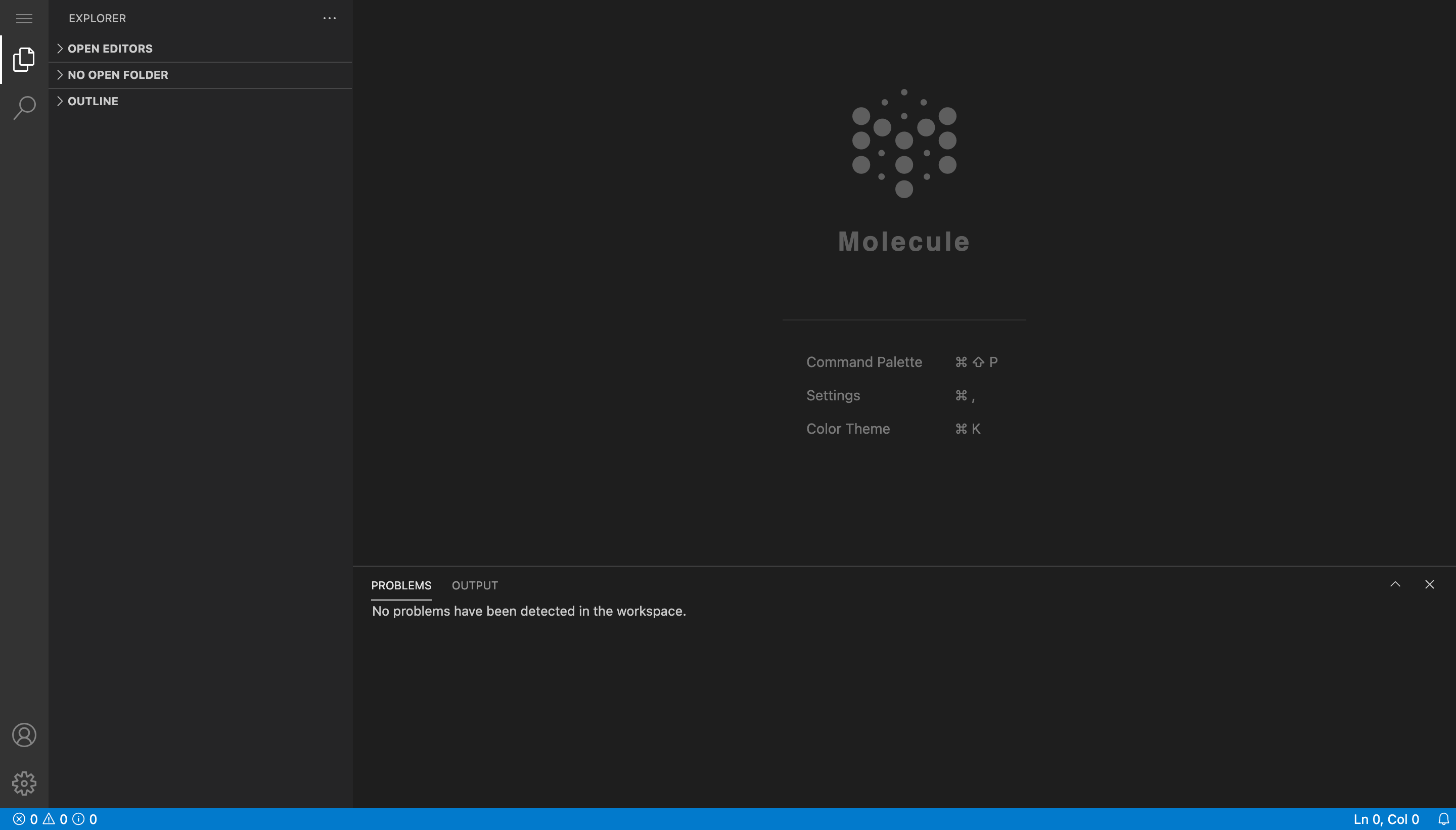The width and height of the screenshot is (1456, 830).
Task: Select the PROBLEMS tab
Action: click(x=401, y=585)
